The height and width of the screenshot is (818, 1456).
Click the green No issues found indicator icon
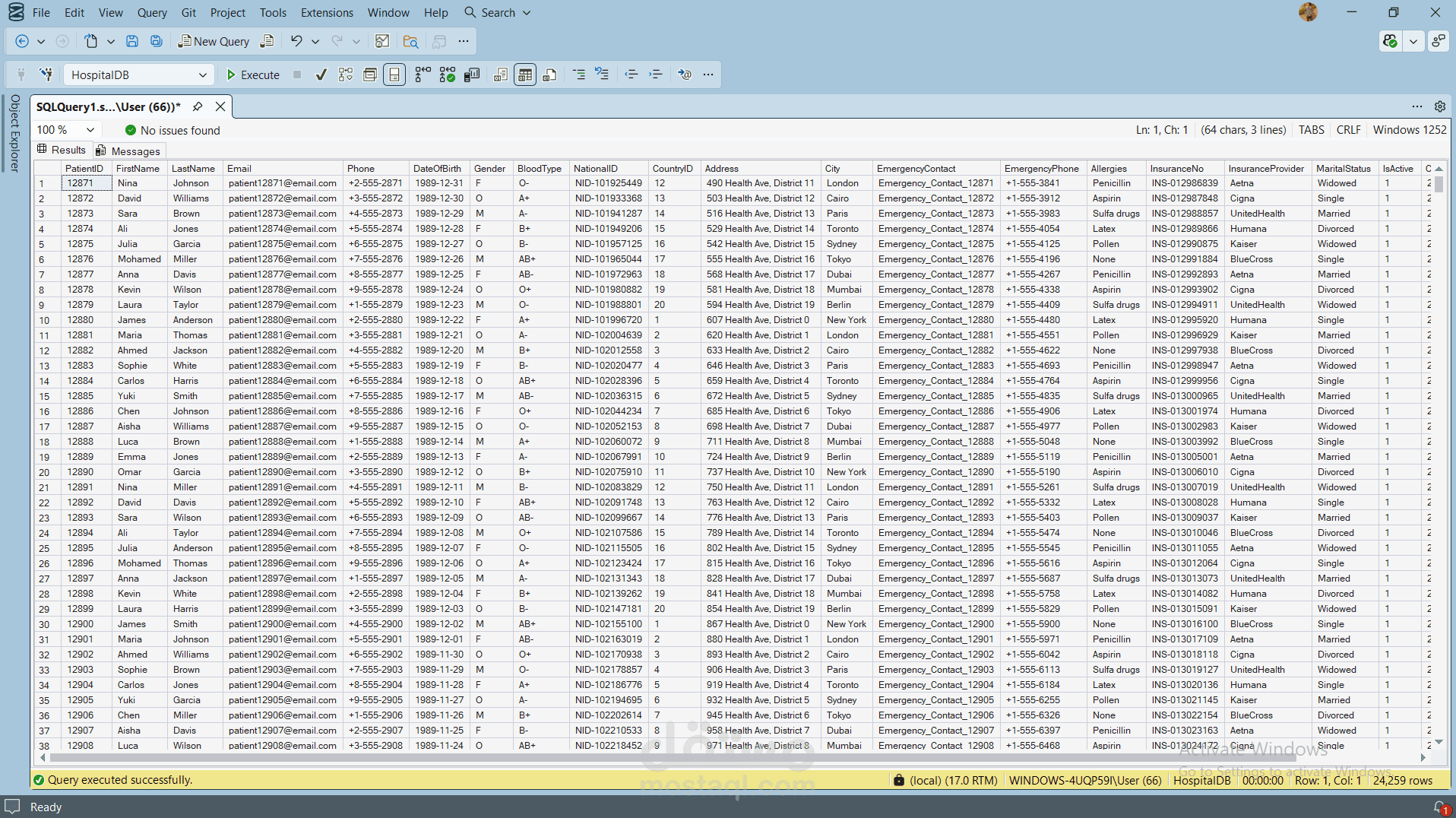click(131, 130)
